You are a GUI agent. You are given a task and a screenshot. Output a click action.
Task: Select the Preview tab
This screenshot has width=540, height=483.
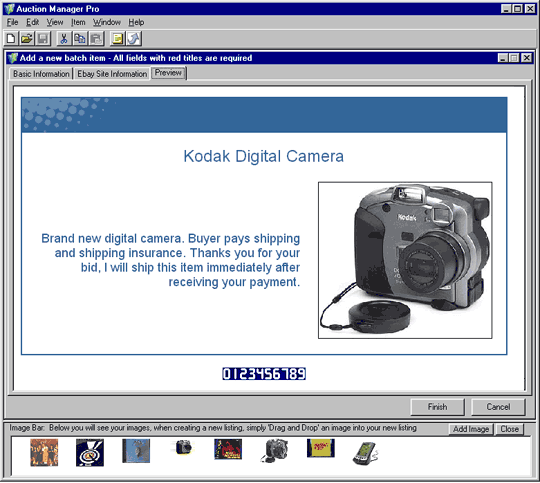(168, 73)
